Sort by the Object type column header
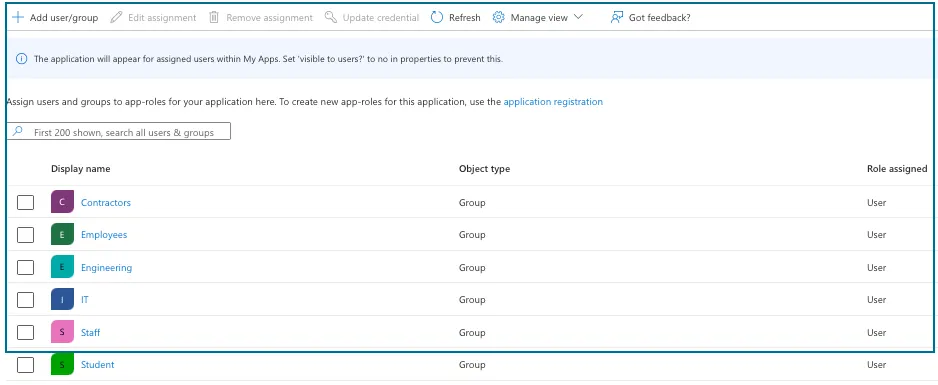The height and width of the screenshot is (385, 938). (x=485, y=169)
